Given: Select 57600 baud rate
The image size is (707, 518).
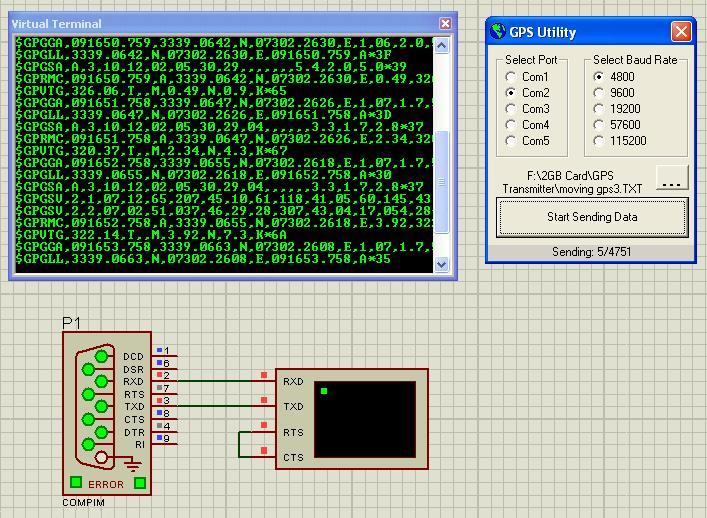Looking at the screenshot, I should pyautogui.click(x=598, y=125).
